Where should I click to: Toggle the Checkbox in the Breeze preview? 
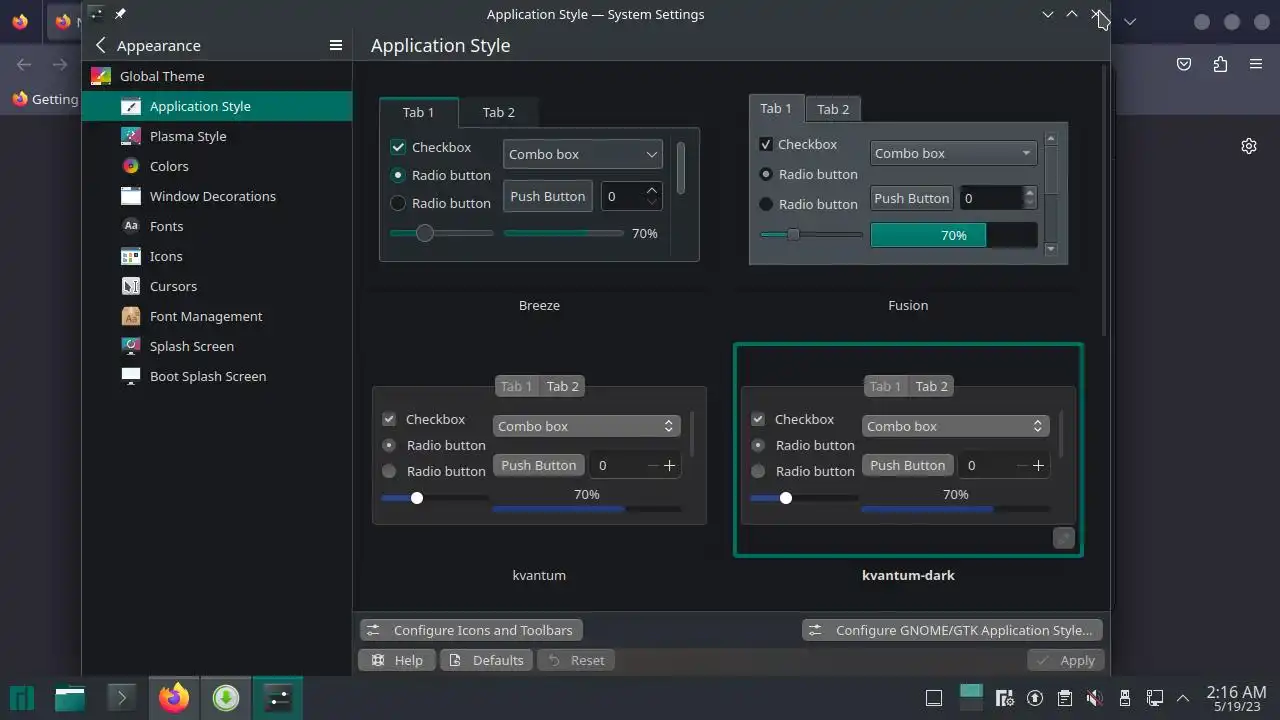tap(398, 147)
